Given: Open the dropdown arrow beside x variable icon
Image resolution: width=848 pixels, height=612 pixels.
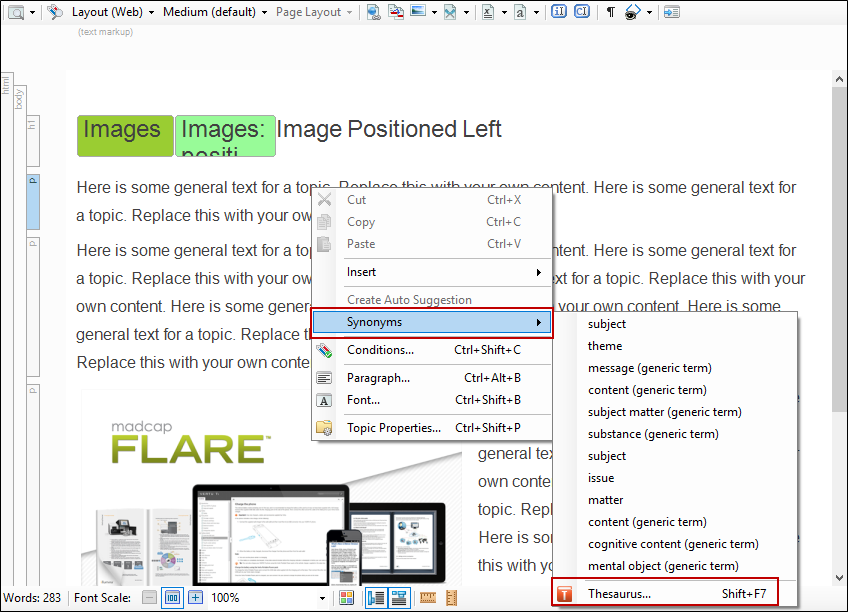Looking at the screenshot, I should pyautogui.click(x=504, y=12).
